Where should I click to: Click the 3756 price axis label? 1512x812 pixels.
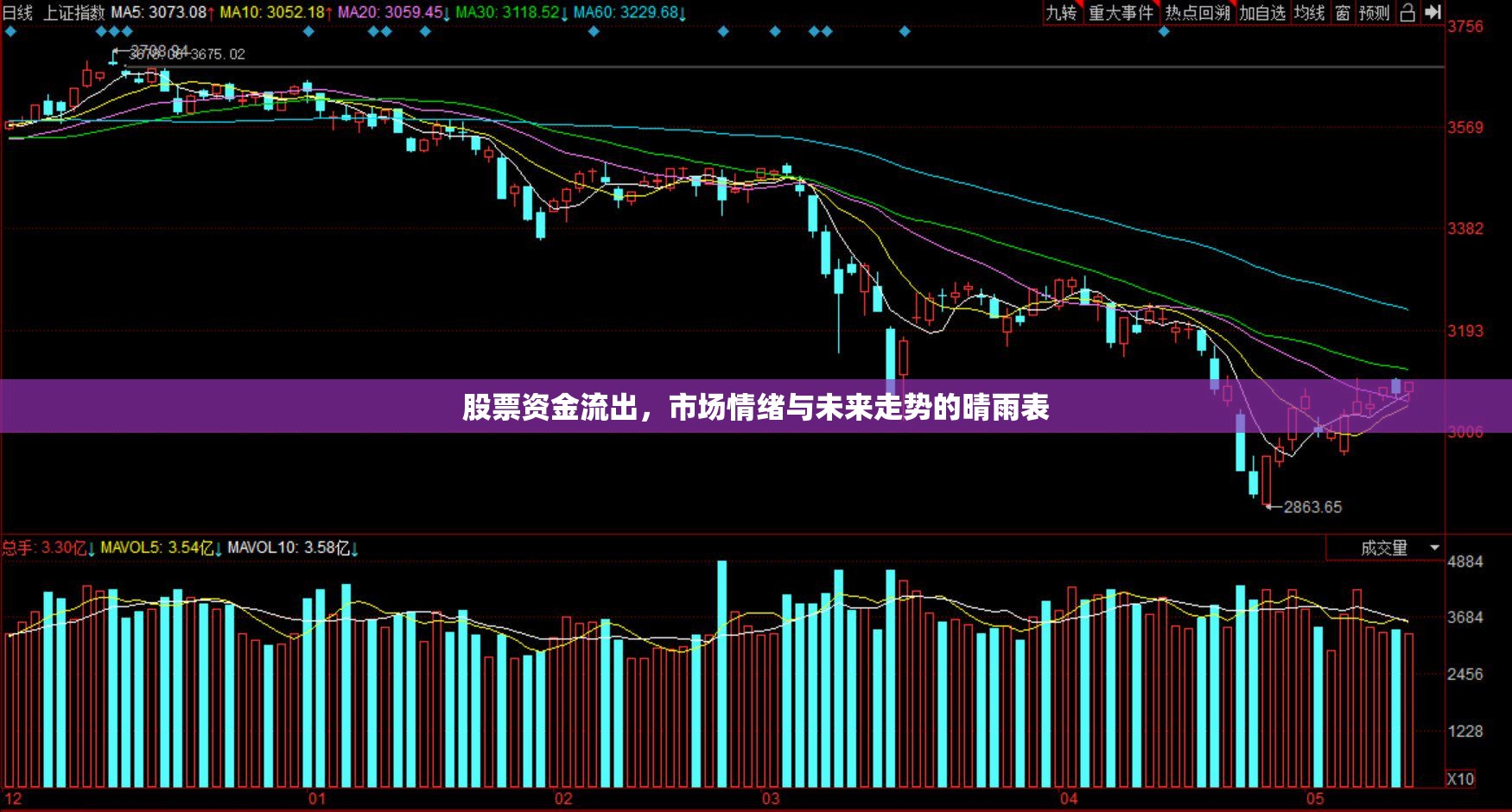[1465, 26]
